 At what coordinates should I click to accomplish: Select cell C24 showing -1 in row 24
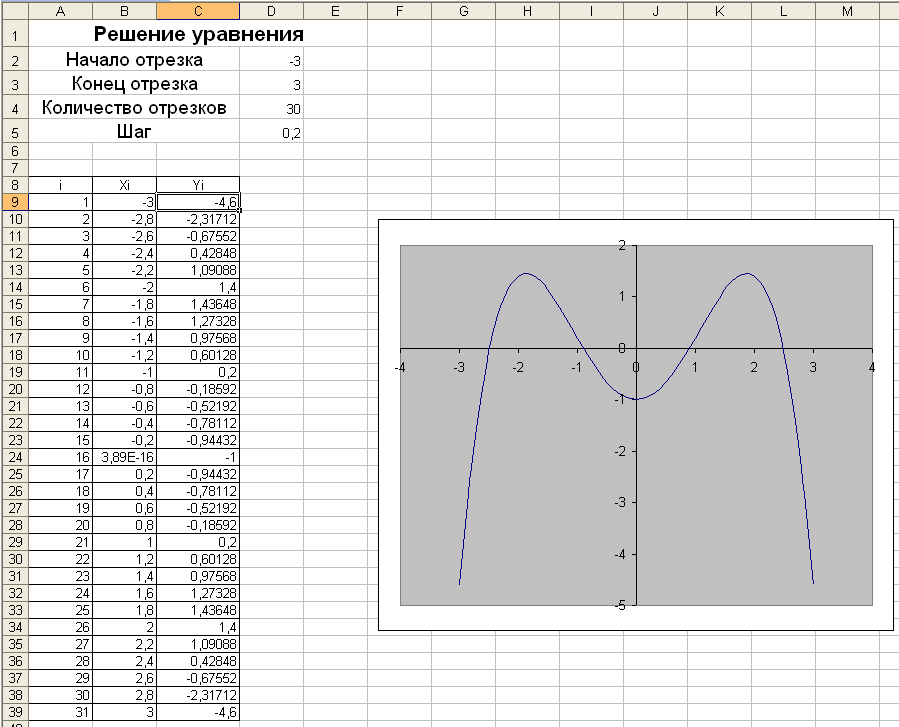198,457
